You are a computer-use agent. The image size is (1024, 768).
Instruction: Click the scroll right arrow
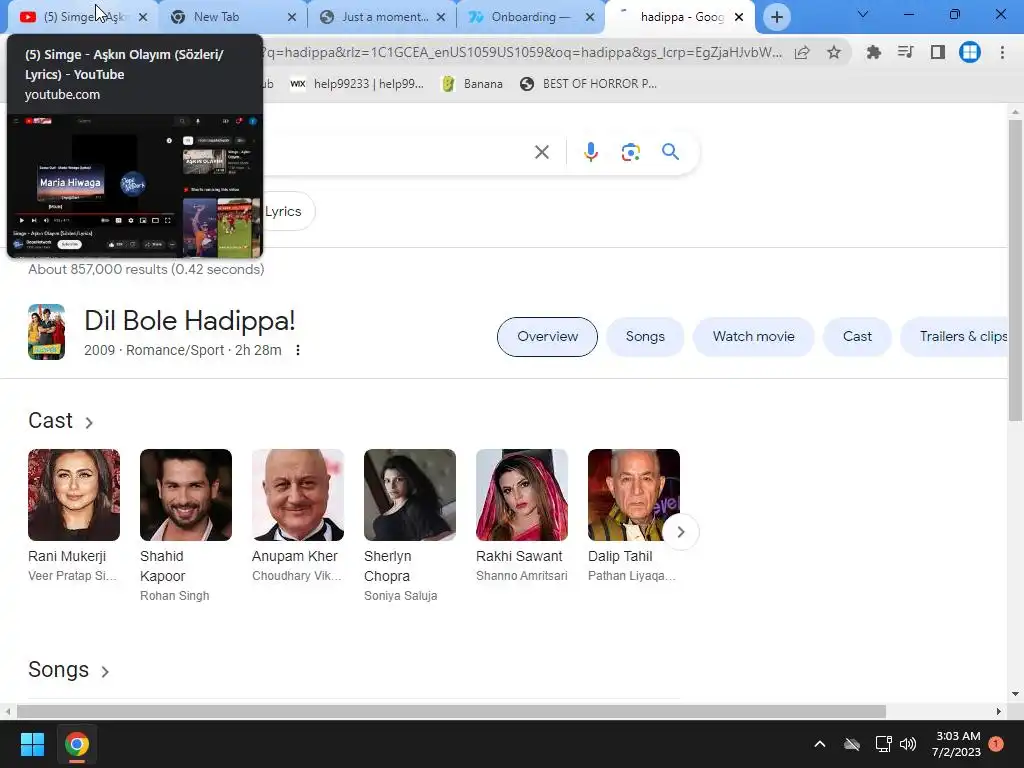pos(999,711)
